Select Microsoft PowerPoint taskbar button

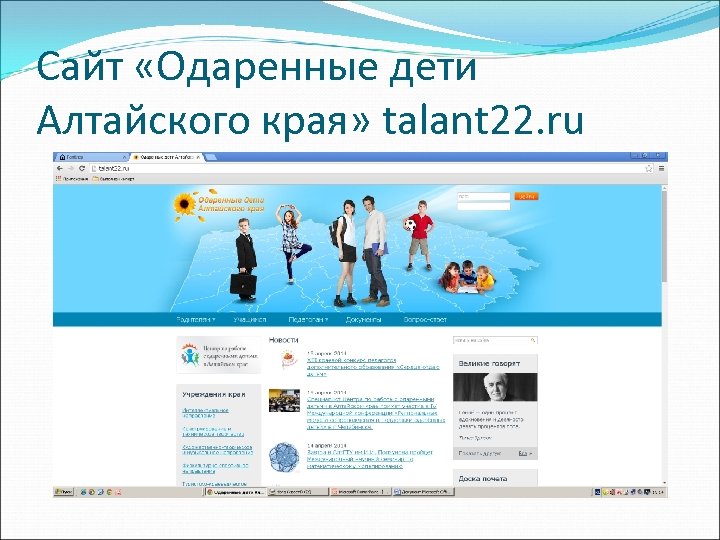pos(360,492)
